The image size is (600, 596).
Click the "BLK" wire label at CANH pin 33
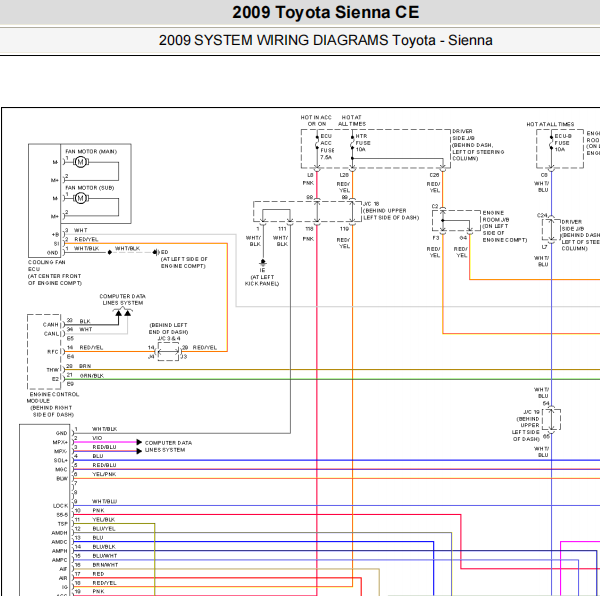(x=85, y=321)
